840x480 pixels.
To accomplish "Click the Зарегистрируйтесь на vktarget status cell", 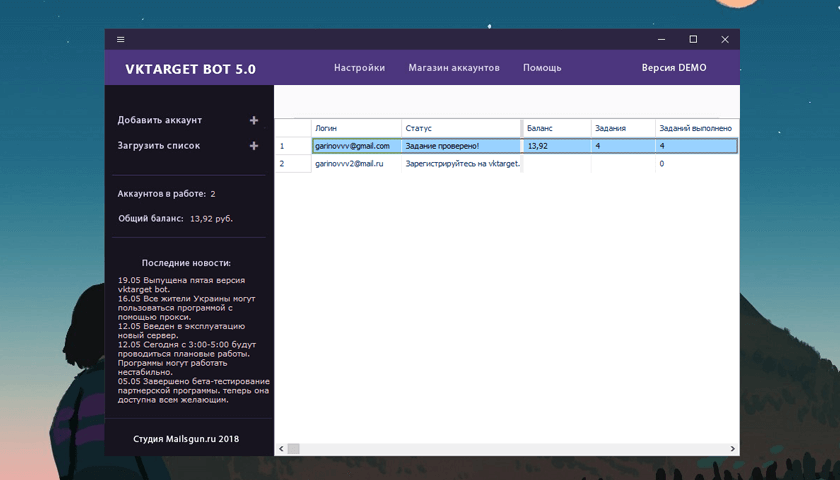I will (x=461, y=163).
